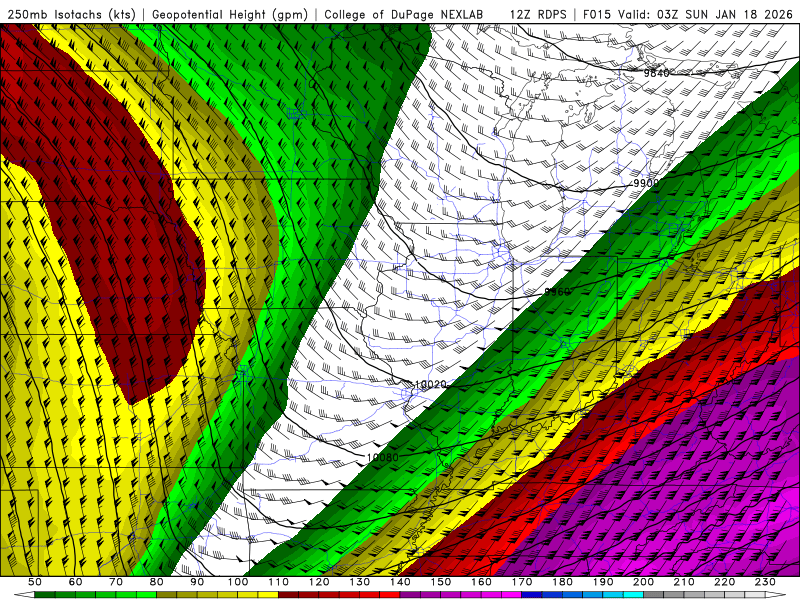
Task: Click the 120 value on the color scale
Action: [x=319, y=582]
